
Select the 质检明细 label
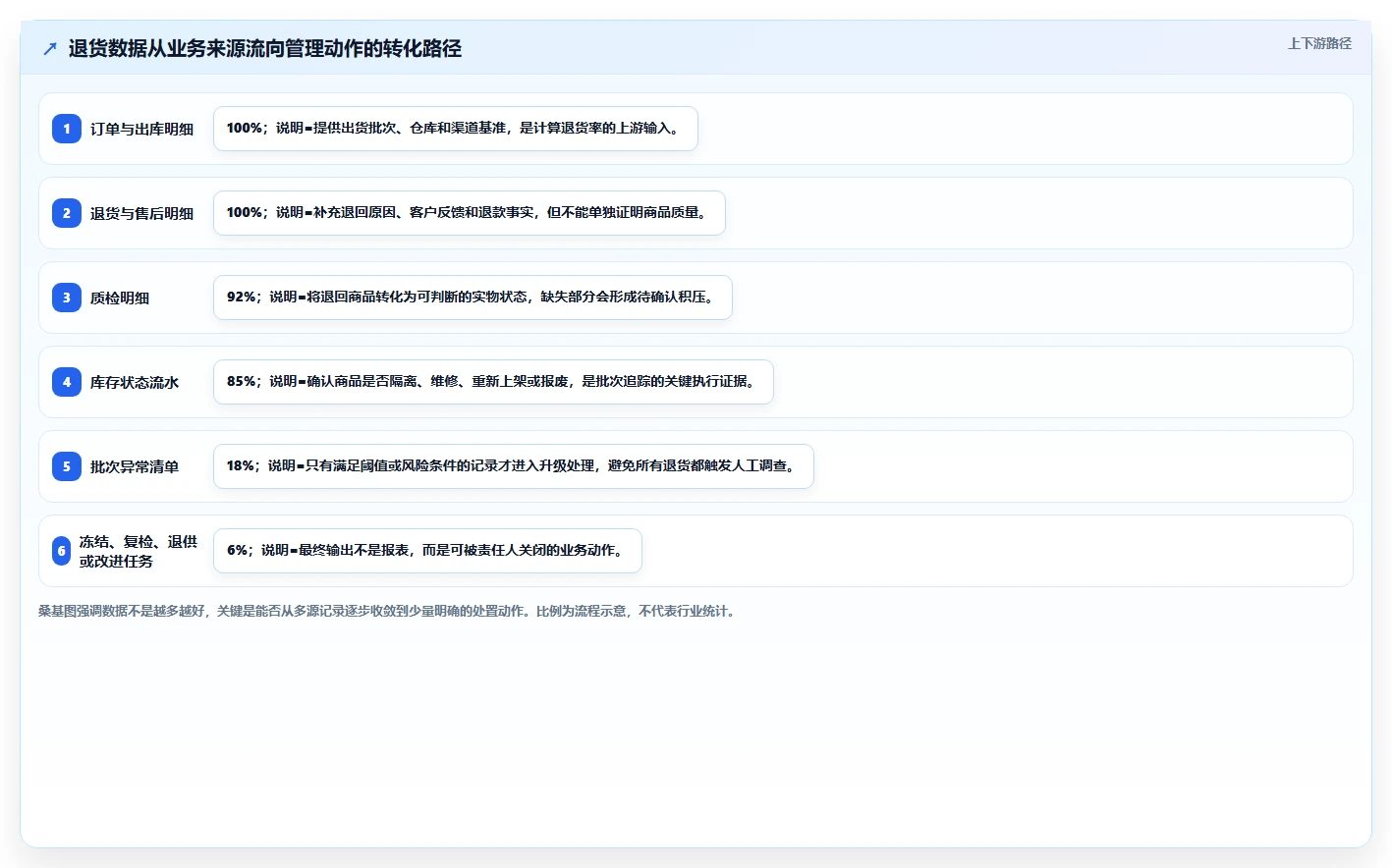click(120, 298)
